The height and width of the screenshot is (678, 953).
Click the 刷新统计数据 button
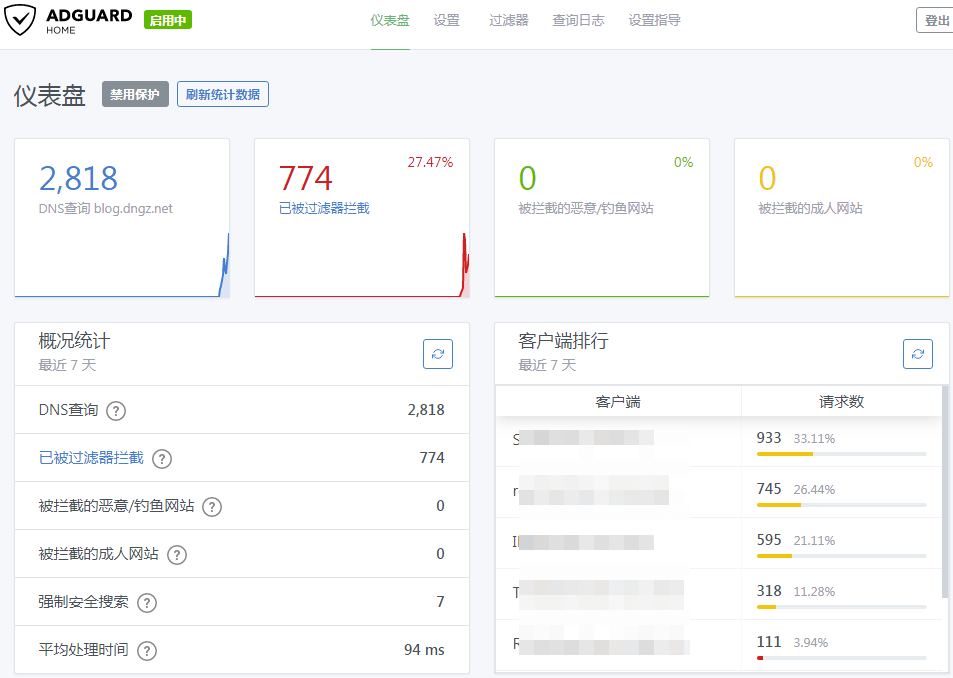coord(223,95)
